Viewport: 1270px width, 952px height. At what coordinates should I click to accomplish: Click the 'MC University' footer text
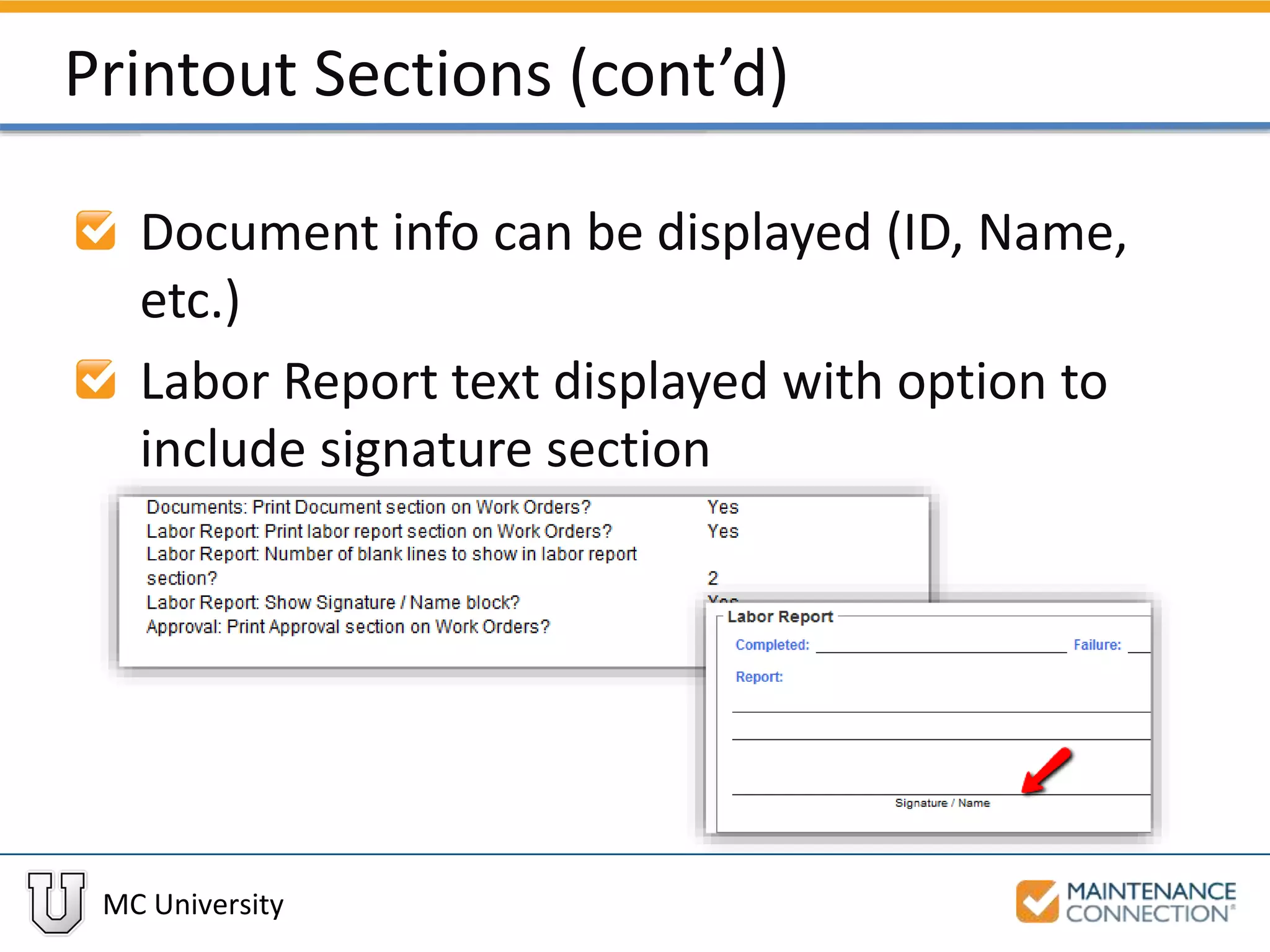coord(193,904)
